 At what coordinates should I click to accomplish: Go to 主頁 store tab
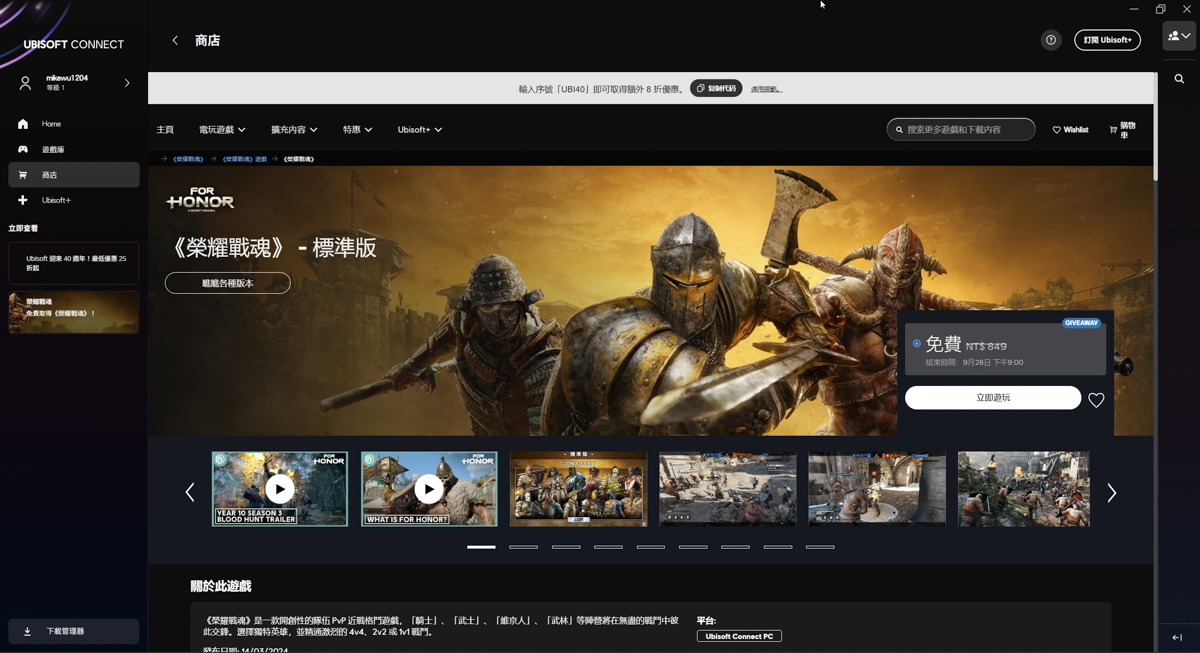point(165,130)
